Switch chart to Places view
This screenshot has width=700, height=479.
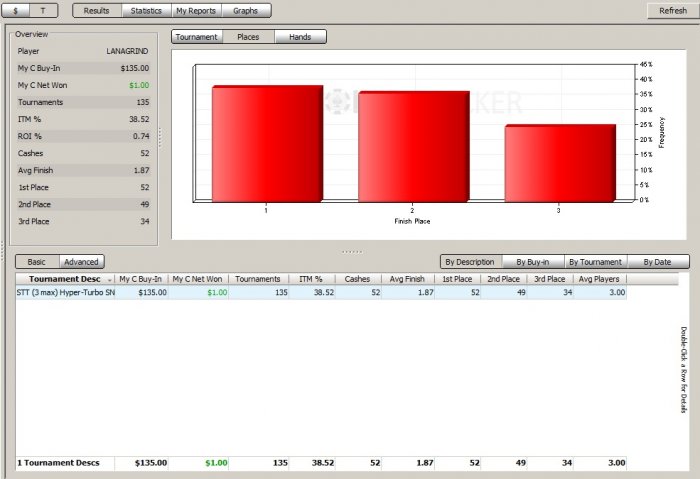(x=248, y=37)
